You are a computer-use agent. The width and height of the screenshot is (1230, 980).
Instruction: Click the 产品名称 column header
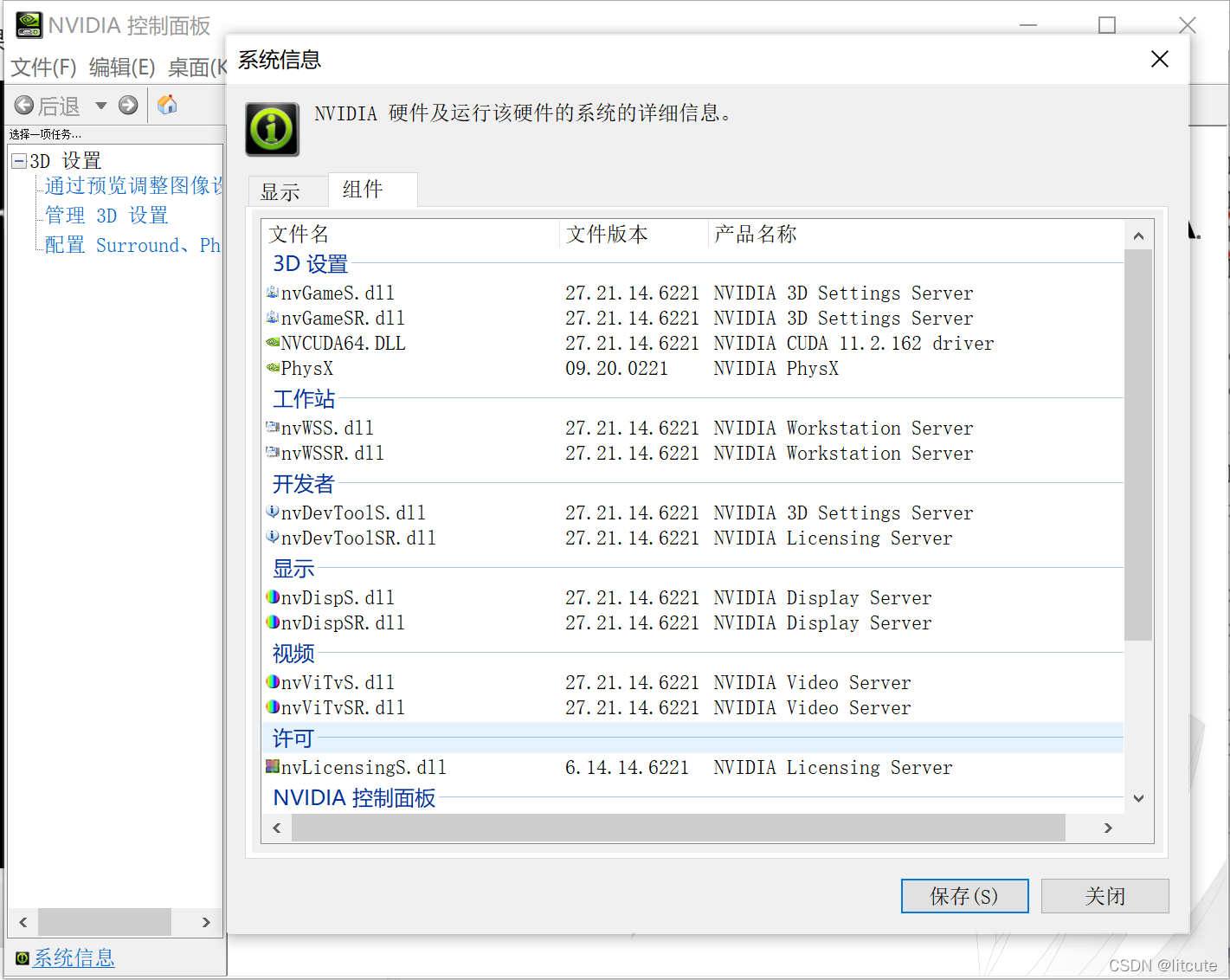point(916,234)
